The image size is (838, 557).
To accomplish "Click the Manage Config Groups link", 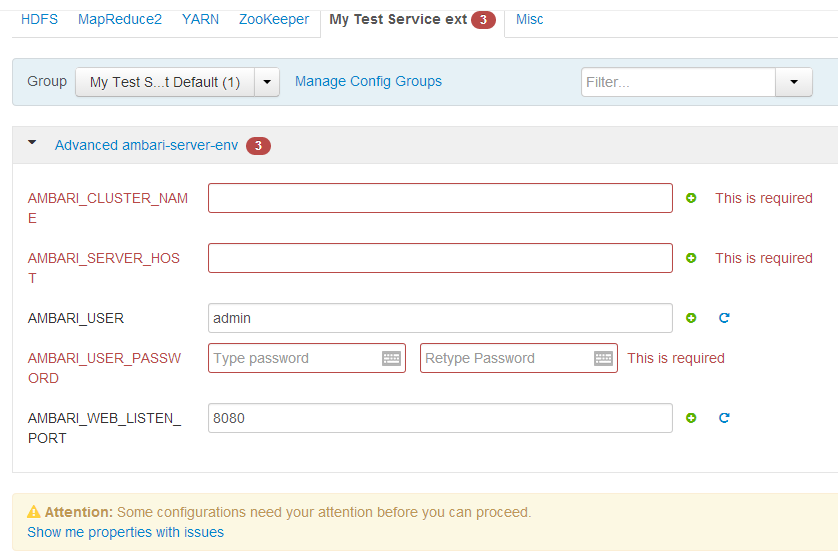I will (x=368, y=82).
